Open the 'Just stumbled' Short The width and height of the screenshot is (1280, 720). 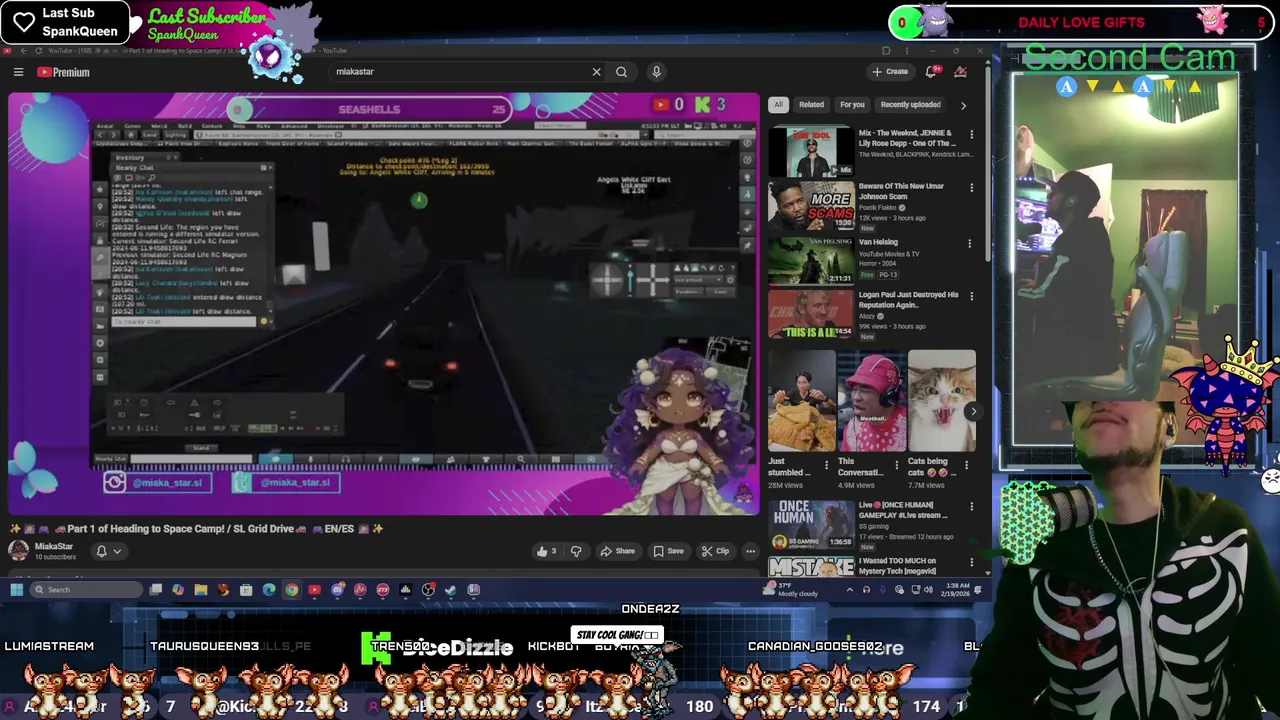click(801, 401)
